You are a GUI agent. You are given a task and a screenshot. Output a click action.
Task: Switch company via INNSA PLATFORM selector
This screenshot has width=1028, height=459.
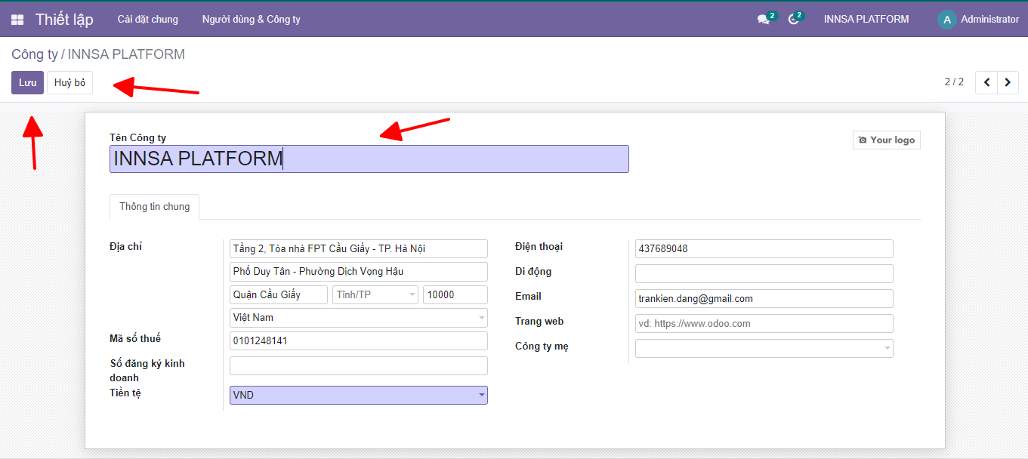tap(866, 20)
